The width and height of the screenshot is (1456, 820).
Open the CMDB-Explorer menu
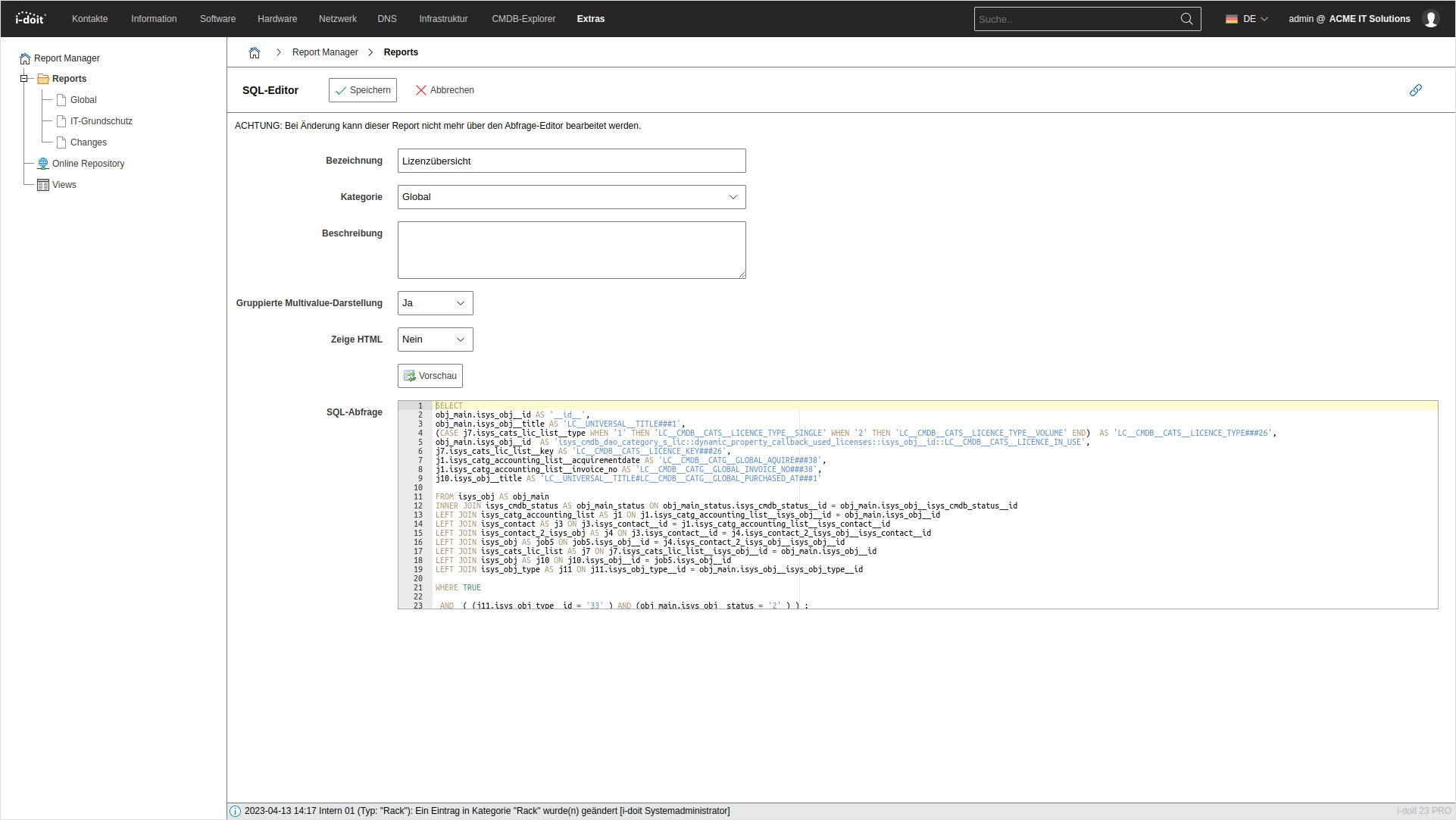tap(523, 19)
